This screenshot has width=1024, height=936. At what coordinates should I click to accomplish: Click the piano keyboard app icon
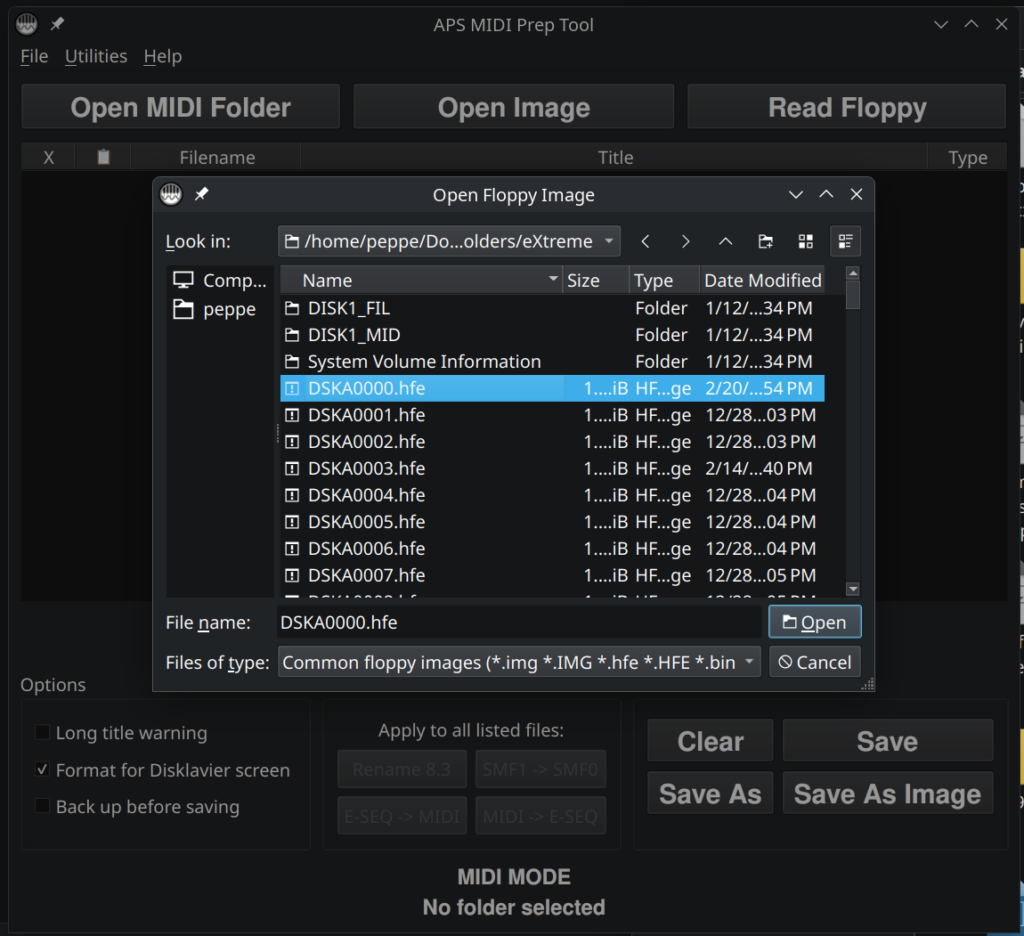(x=26, y=23)
